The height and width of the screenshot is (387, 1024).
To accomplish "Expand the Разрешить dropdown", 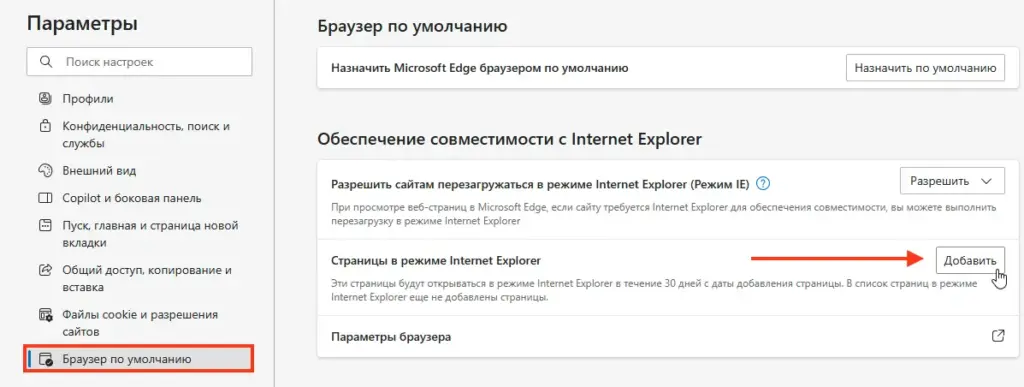I will click(x=952, y=181).
